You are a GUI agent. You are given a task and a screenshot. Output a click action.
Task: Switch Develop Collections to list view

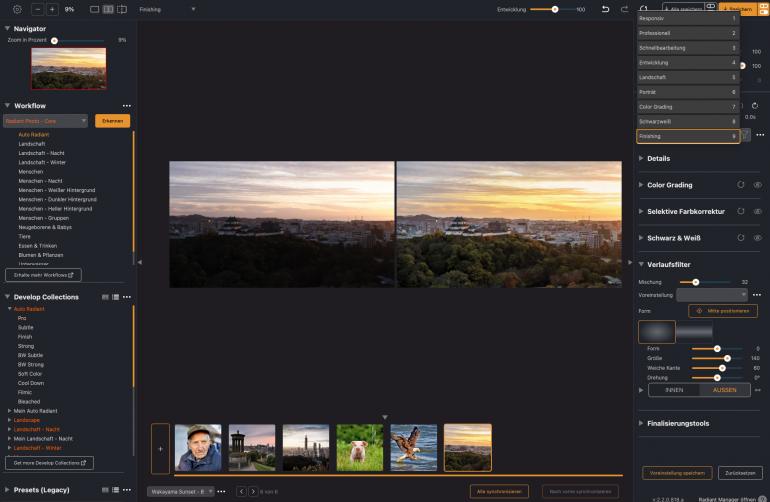(x=115, y=297)
